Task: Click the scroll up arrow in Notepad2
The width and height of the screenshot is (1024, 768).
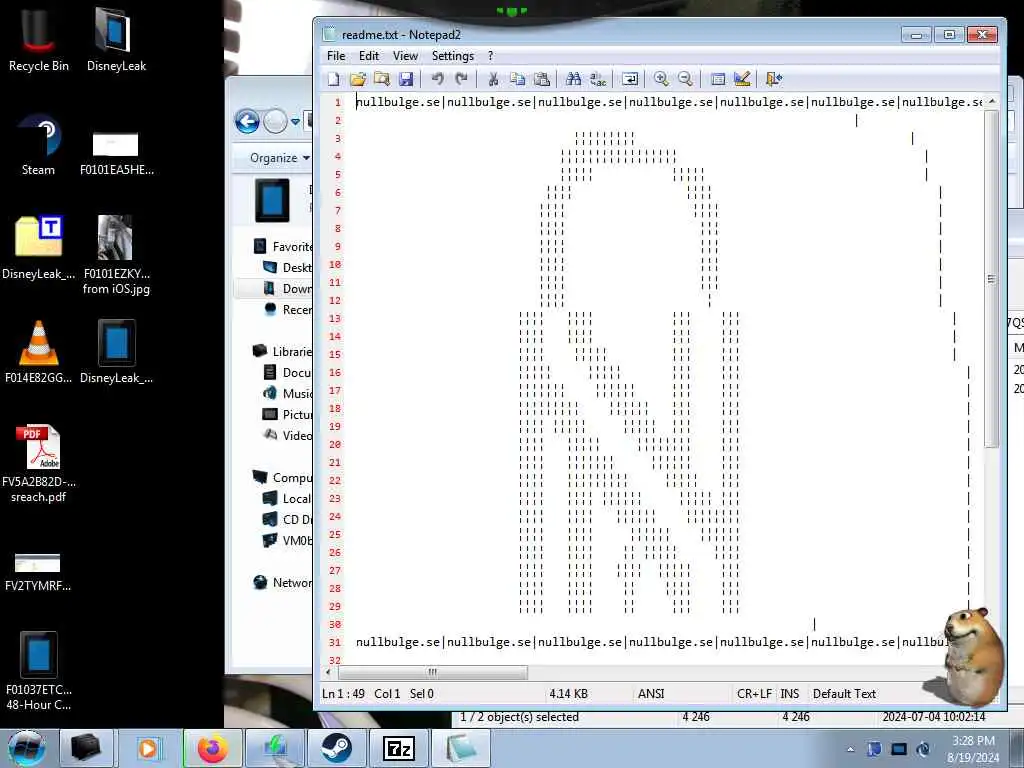Action: [991, 102]
